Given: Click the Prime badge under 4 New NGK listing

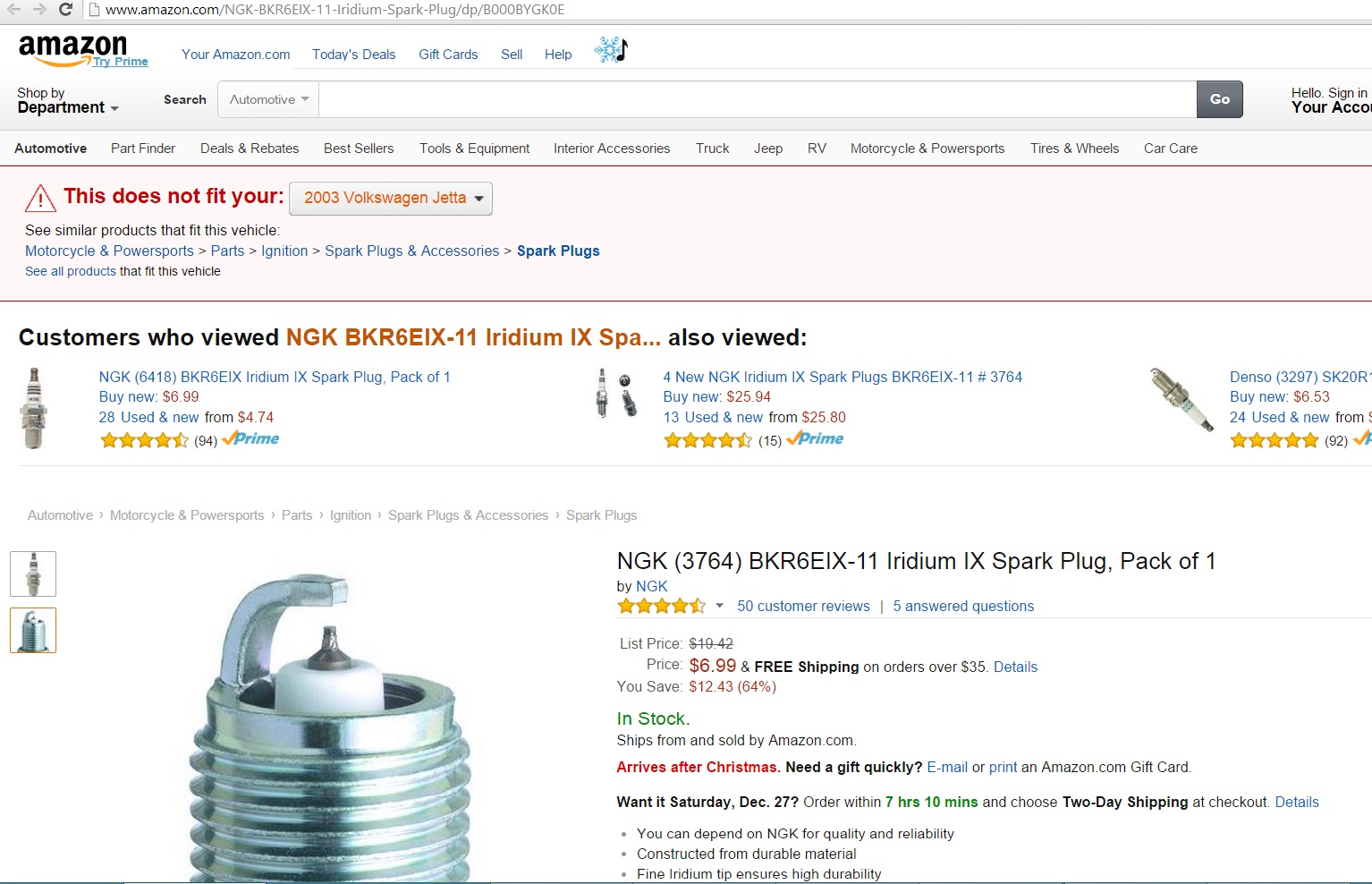Looking at the screenshot, I should click(x=815, y=438).
